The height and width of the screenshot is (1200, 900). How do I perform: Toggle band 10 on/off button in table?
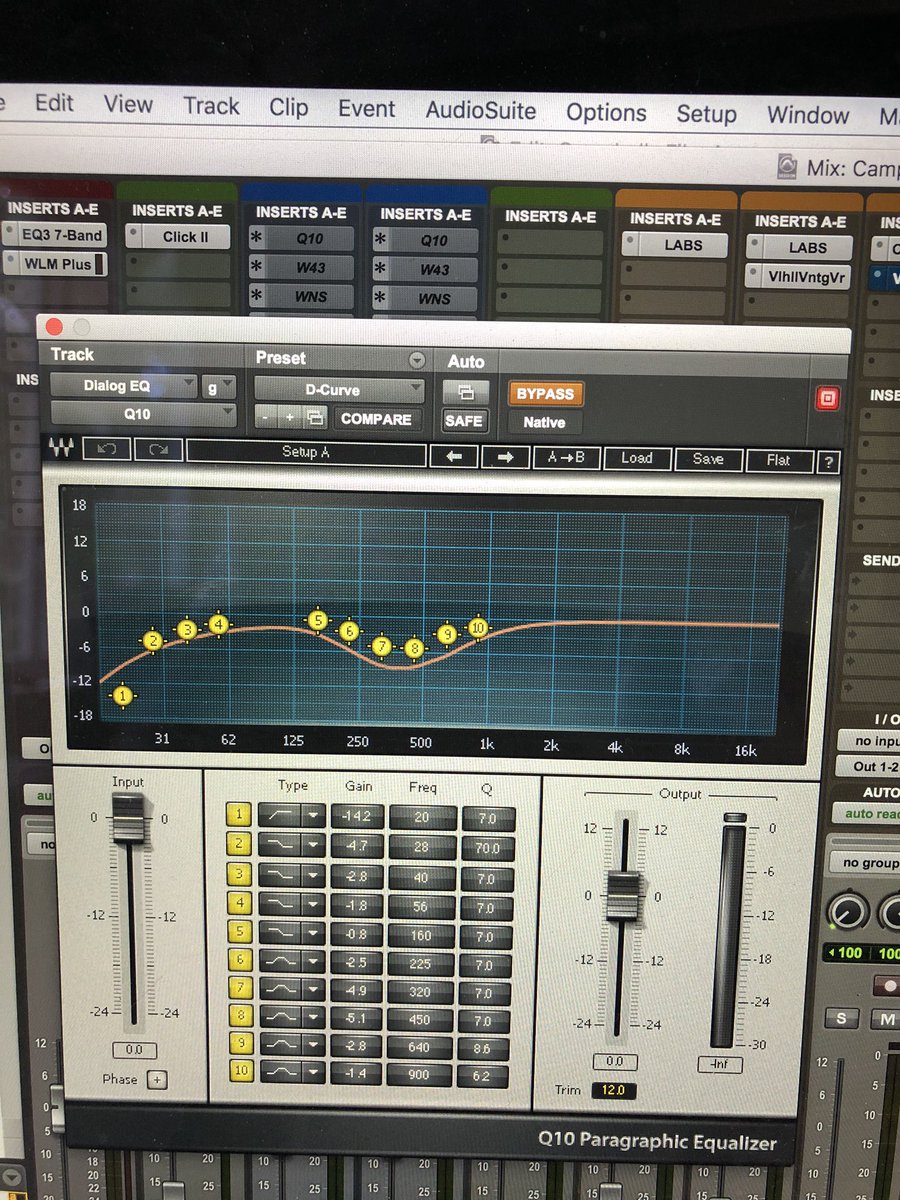240,1073
